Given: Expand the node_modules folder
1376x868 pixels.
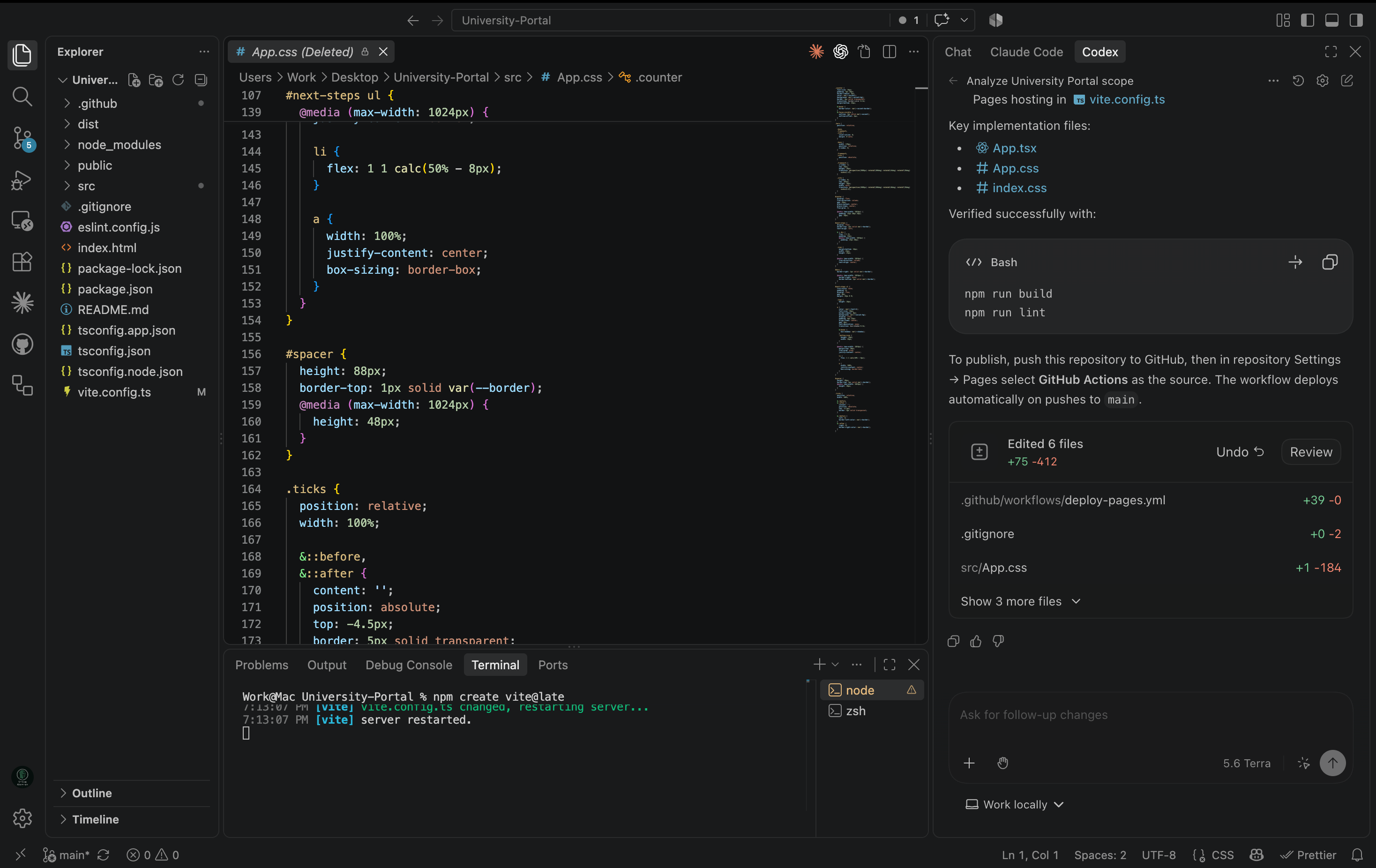Looking at the screenshot, I should (133, 144).
